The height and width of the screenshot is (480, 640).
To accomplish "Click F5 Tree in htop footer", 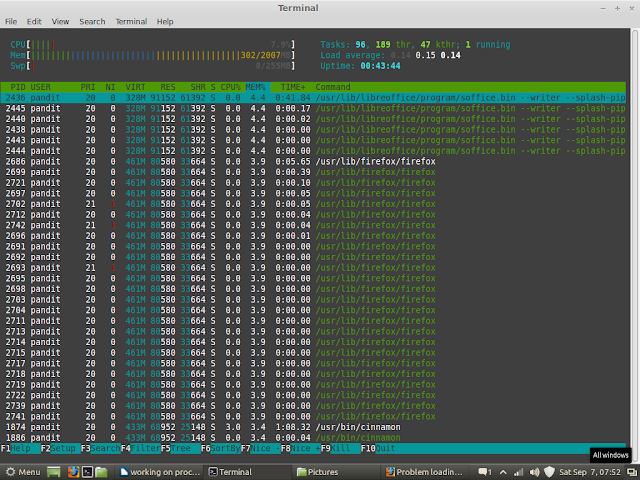I will 180,448.
